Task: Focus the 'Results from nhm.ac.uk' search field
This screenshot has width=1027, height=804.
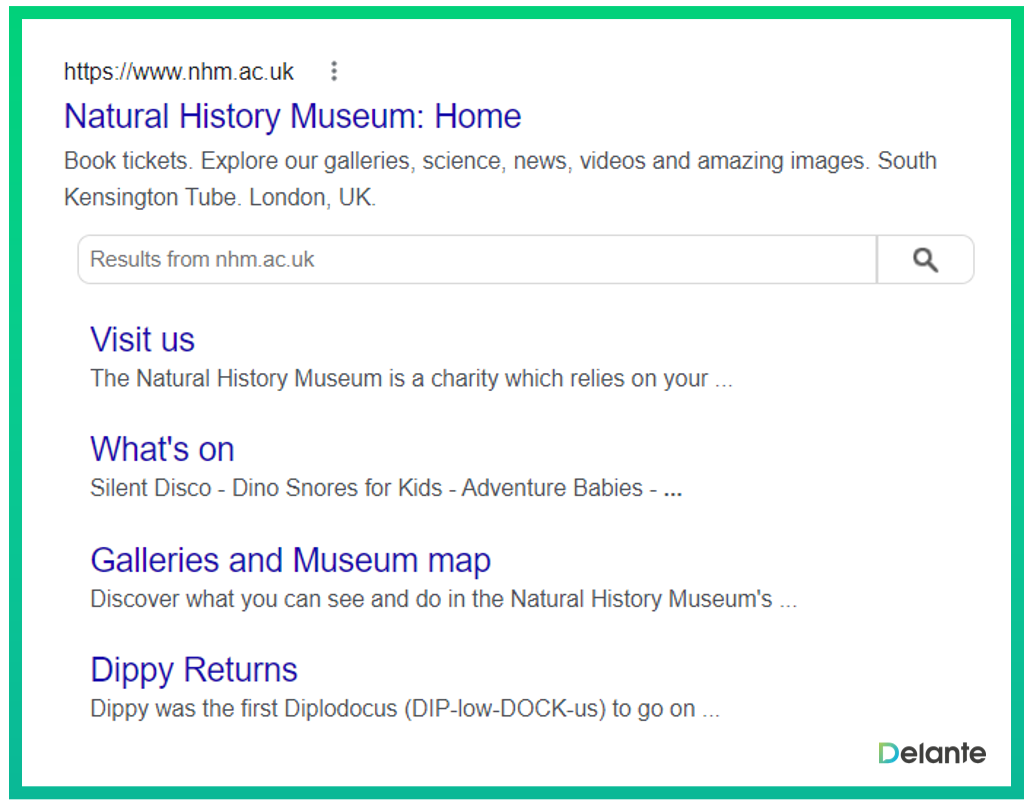Action: tap(477, 260)
